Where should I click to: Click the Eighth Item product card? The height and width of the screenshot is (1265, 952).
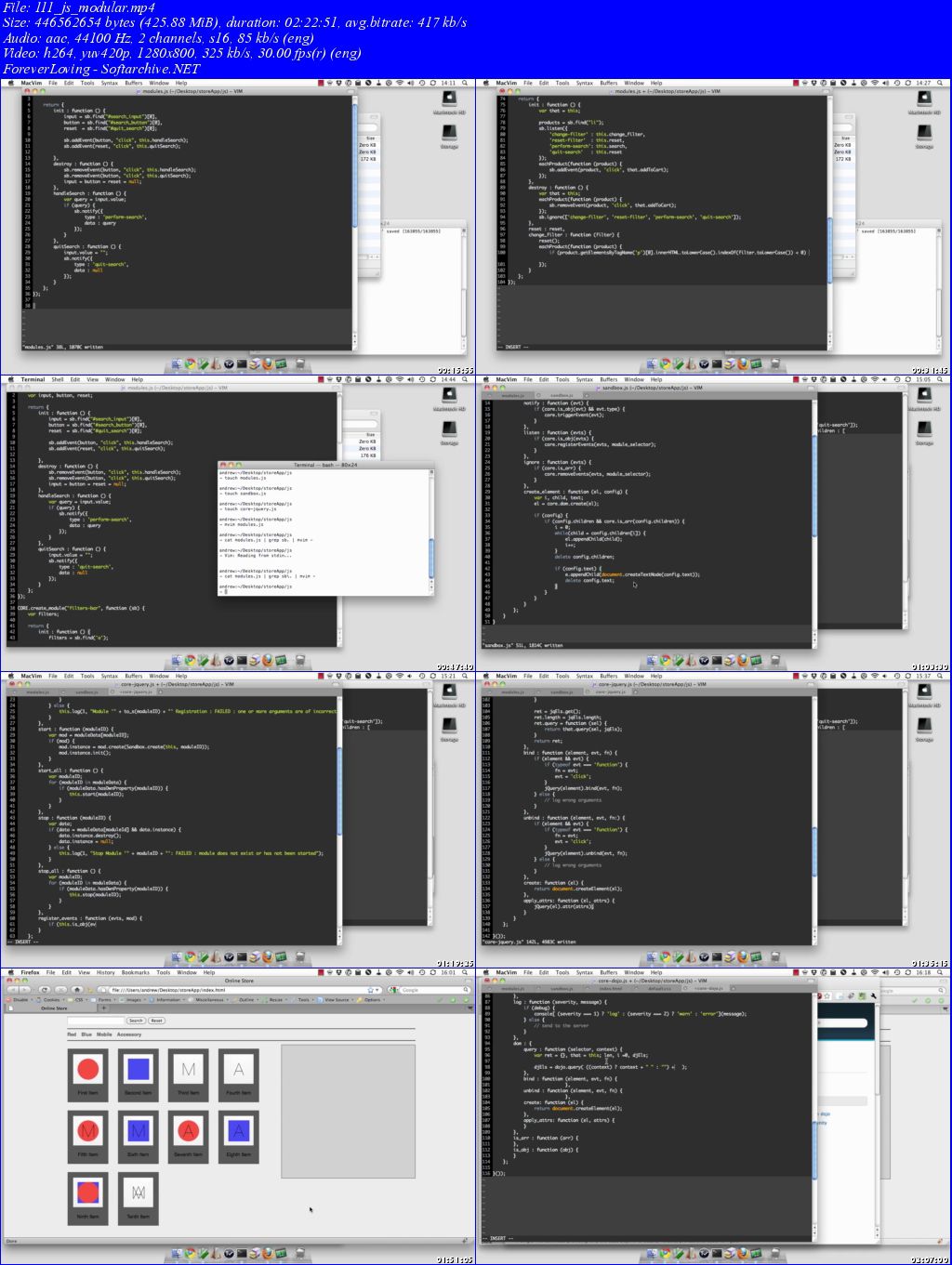point(239,1135)
